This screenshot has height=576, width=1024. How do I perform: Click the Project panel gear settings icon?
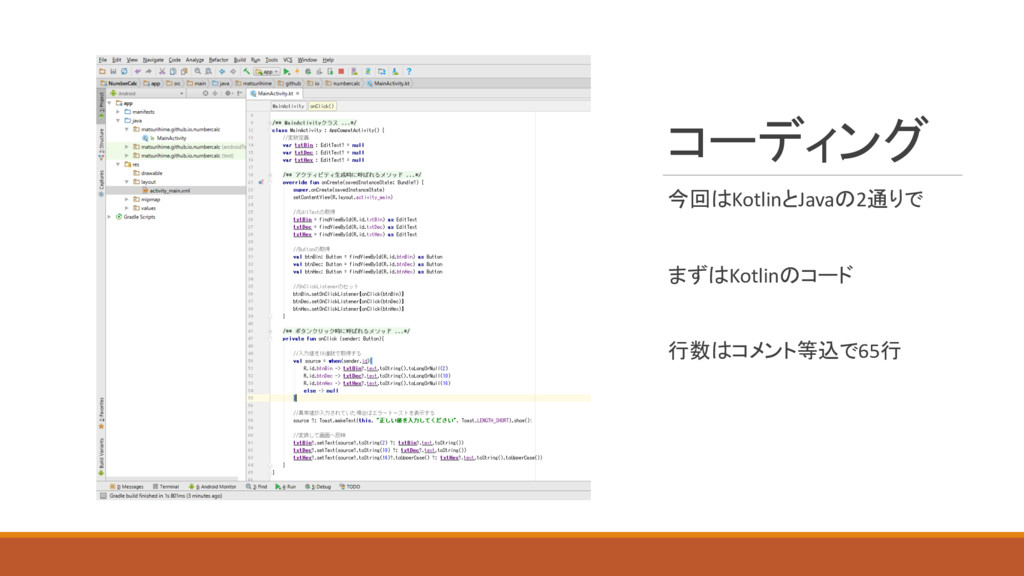(x=228, y=93)
